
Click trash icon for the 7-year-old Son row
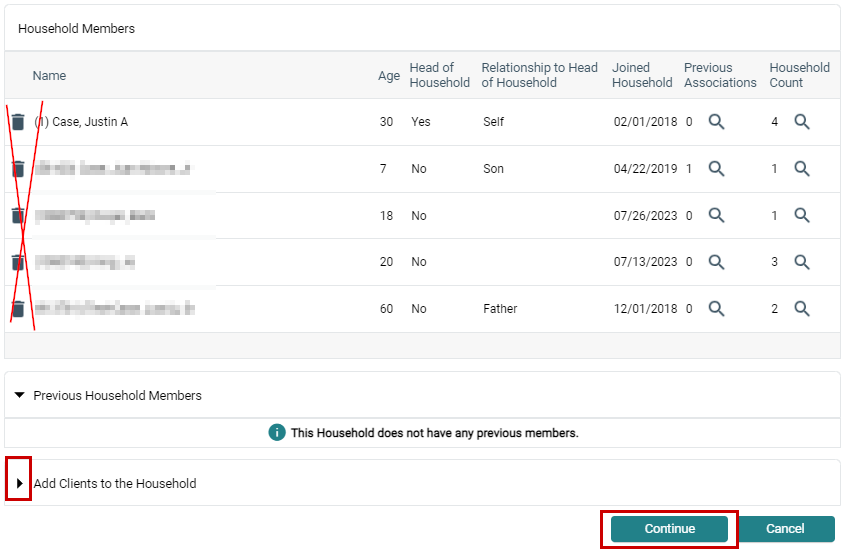[18, 169]
